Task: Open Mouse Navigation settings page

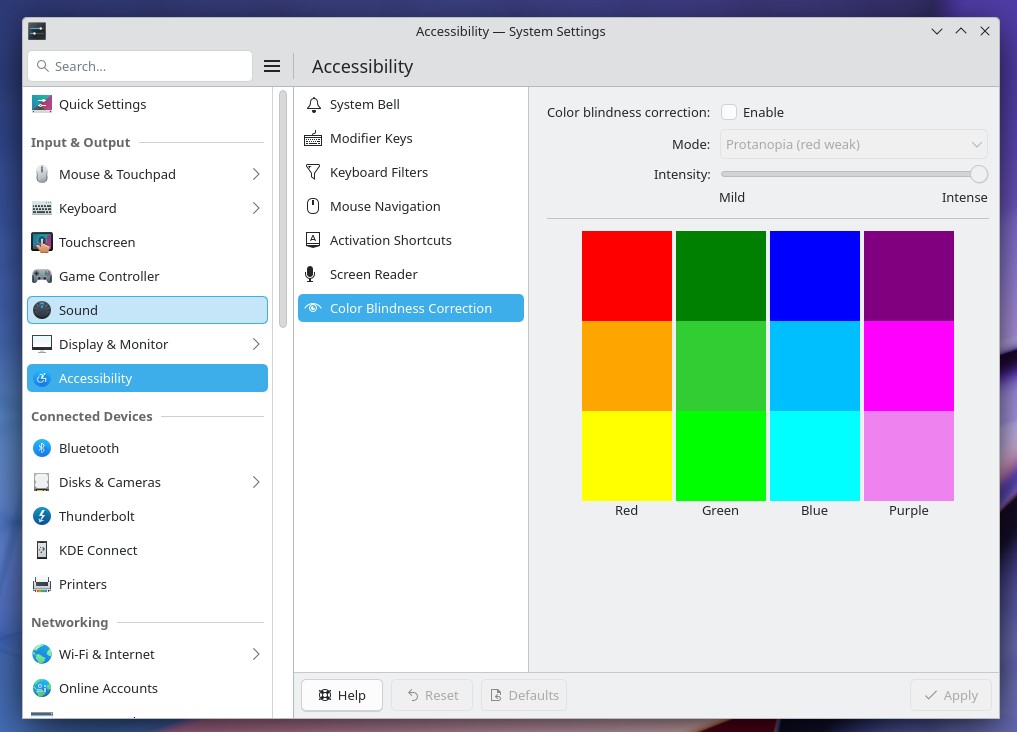Action: click(411, 206)
